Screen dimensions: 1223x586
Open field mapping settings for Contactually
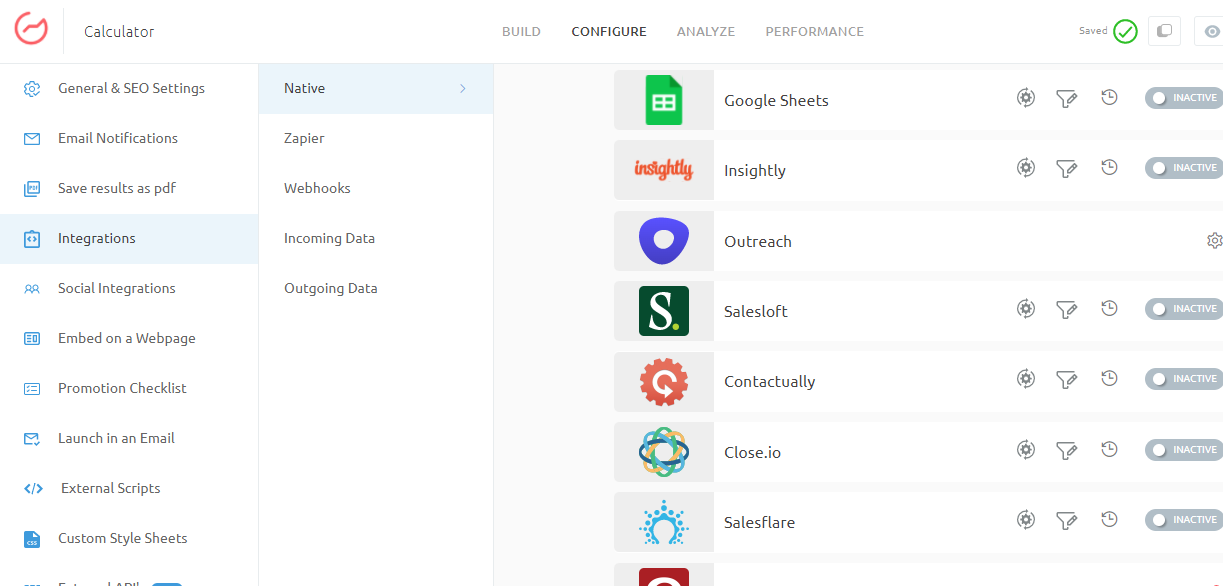[1025, 379]
